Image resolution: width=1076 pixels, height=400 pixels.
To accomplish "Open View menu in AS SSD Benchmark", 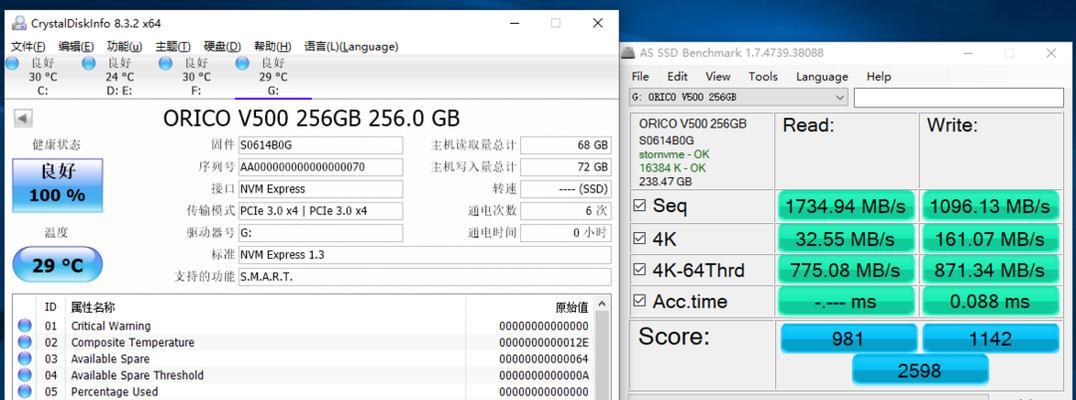I will click(718, 77).
